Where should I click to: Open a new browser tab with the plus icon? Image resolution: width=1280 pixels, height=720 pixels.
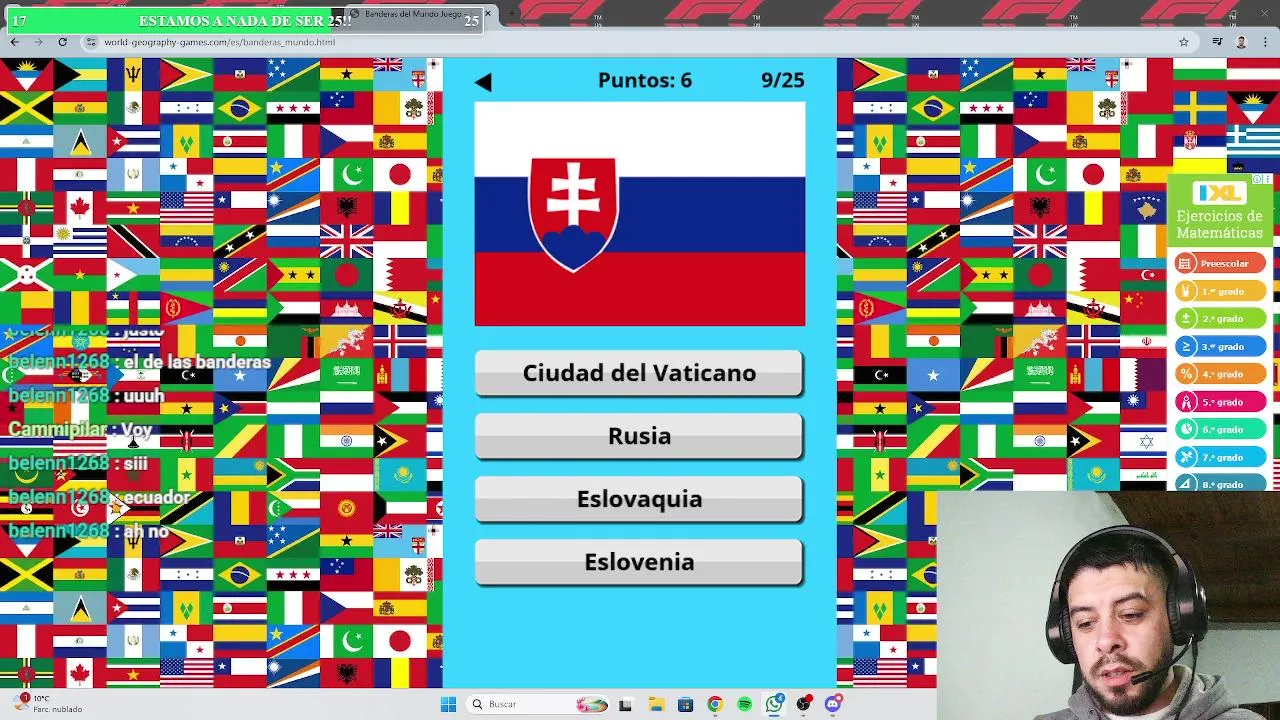(x=512, y=14)
